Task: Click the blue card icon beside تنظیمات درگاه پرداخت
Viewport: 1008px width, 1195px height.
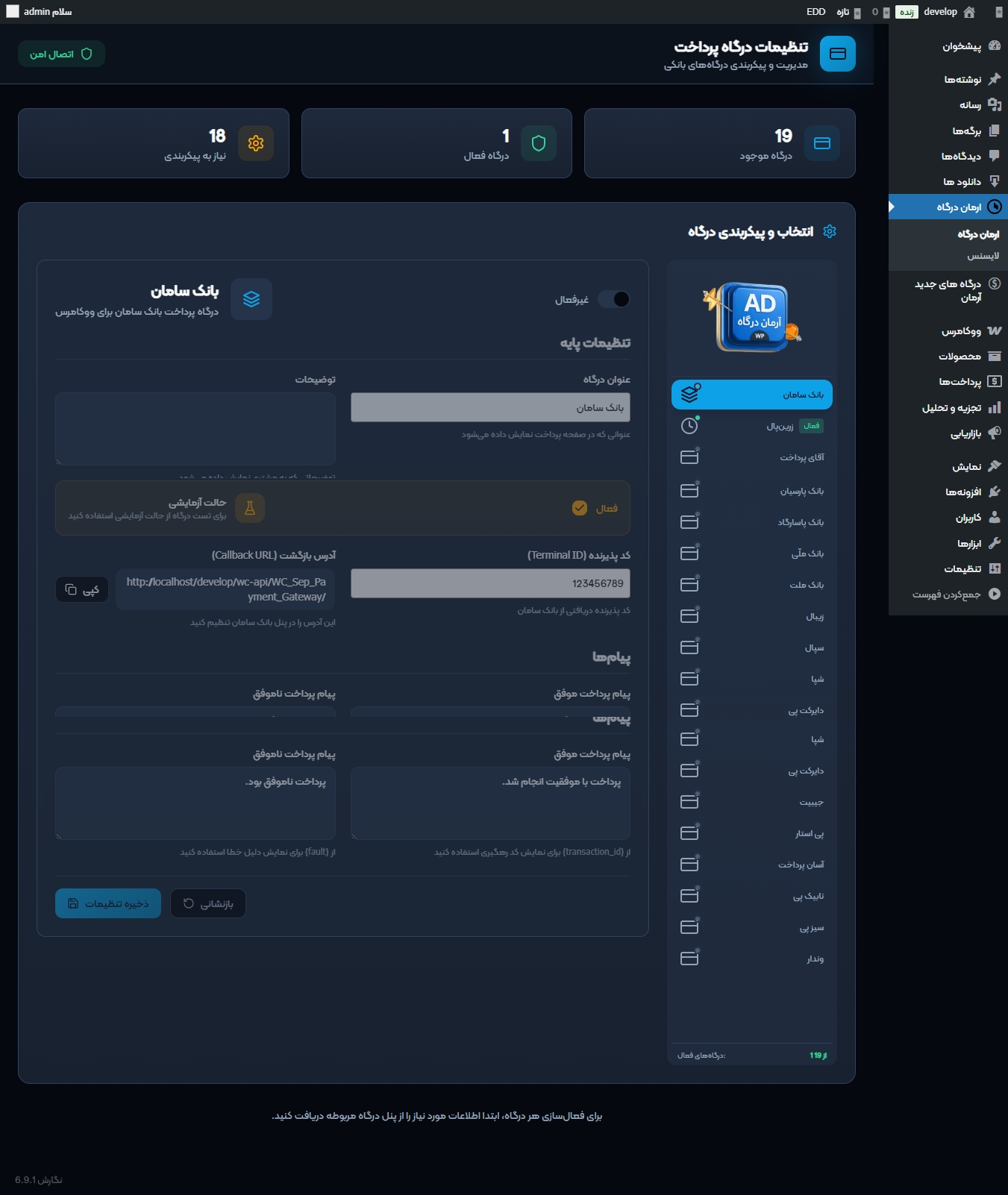Action: coord(838,54)
